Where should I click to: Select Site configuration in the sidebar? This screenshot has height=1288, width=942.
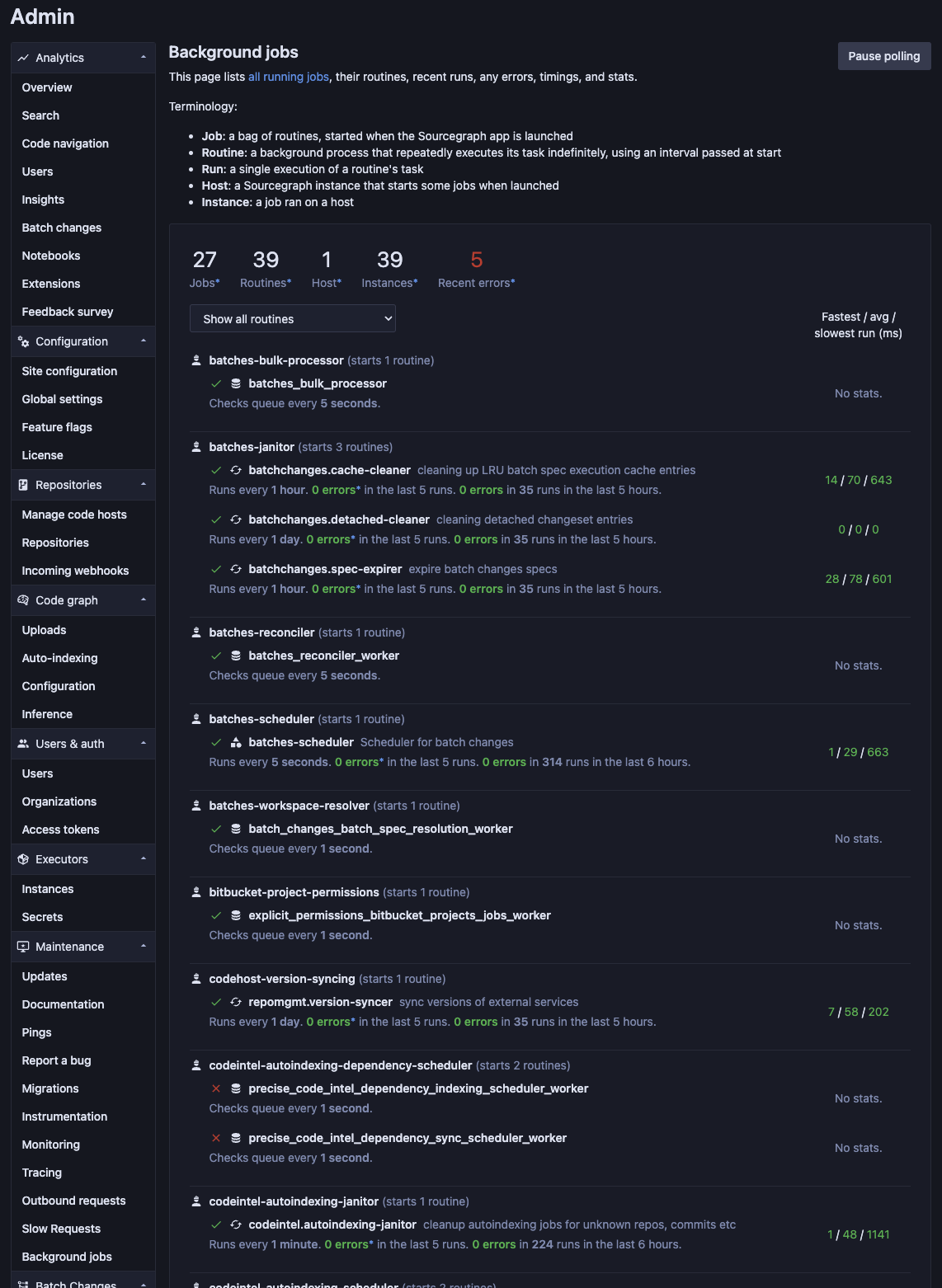pos(68,371)
